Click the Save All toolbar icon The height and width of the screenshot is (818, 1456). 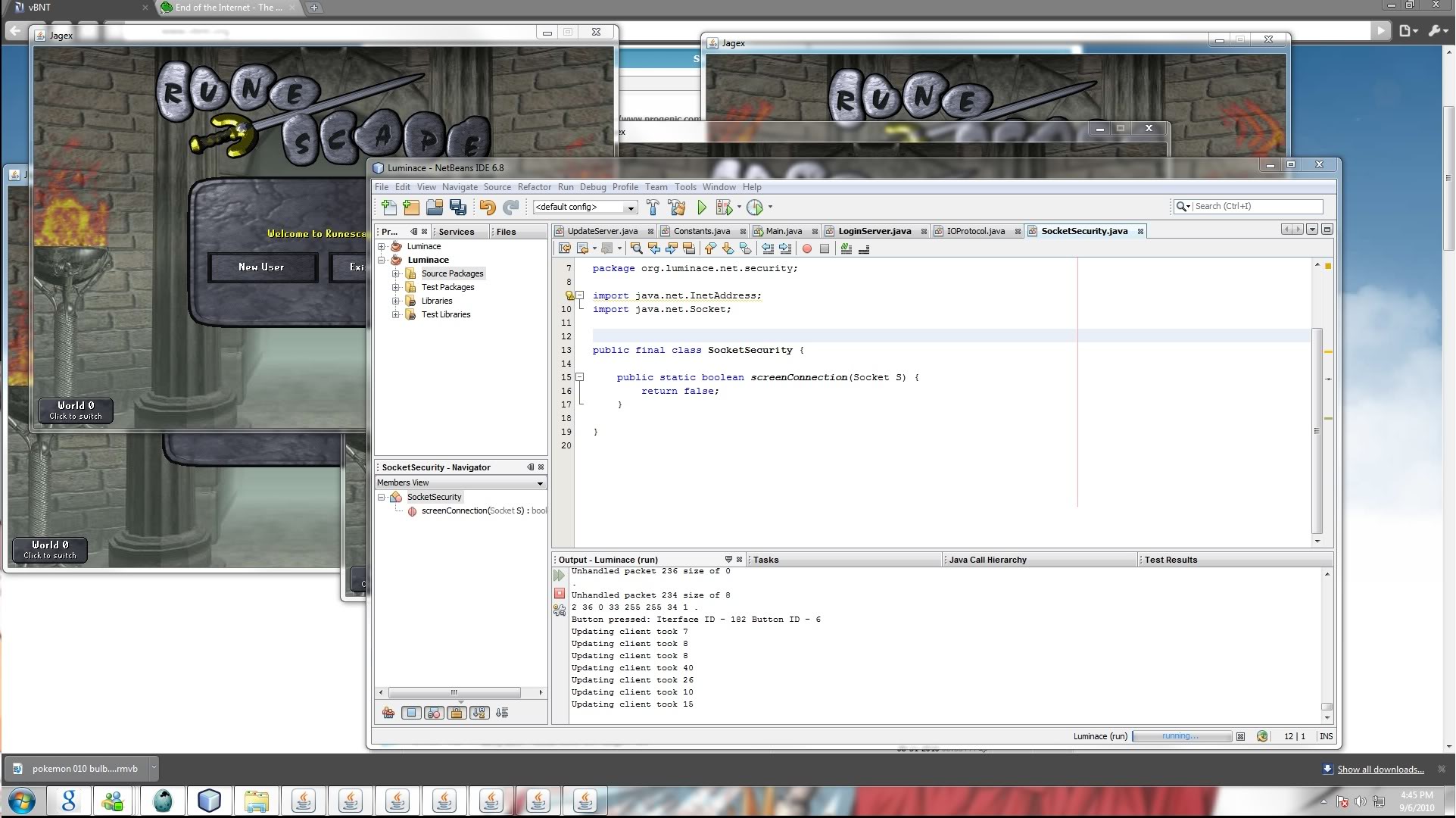(458, 207)
